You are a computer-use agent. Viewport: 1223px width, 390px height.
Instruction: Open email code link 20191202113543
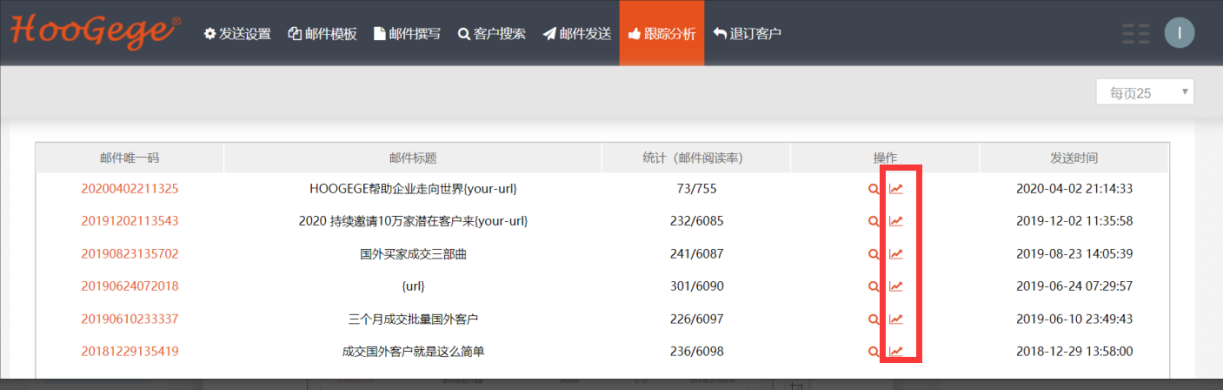130,221
